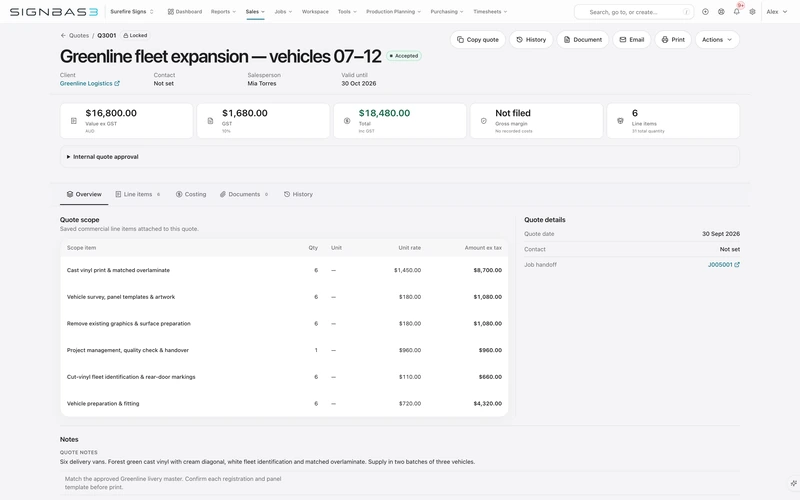Click the Gross margin shield icon

click(x=484, y=121)
